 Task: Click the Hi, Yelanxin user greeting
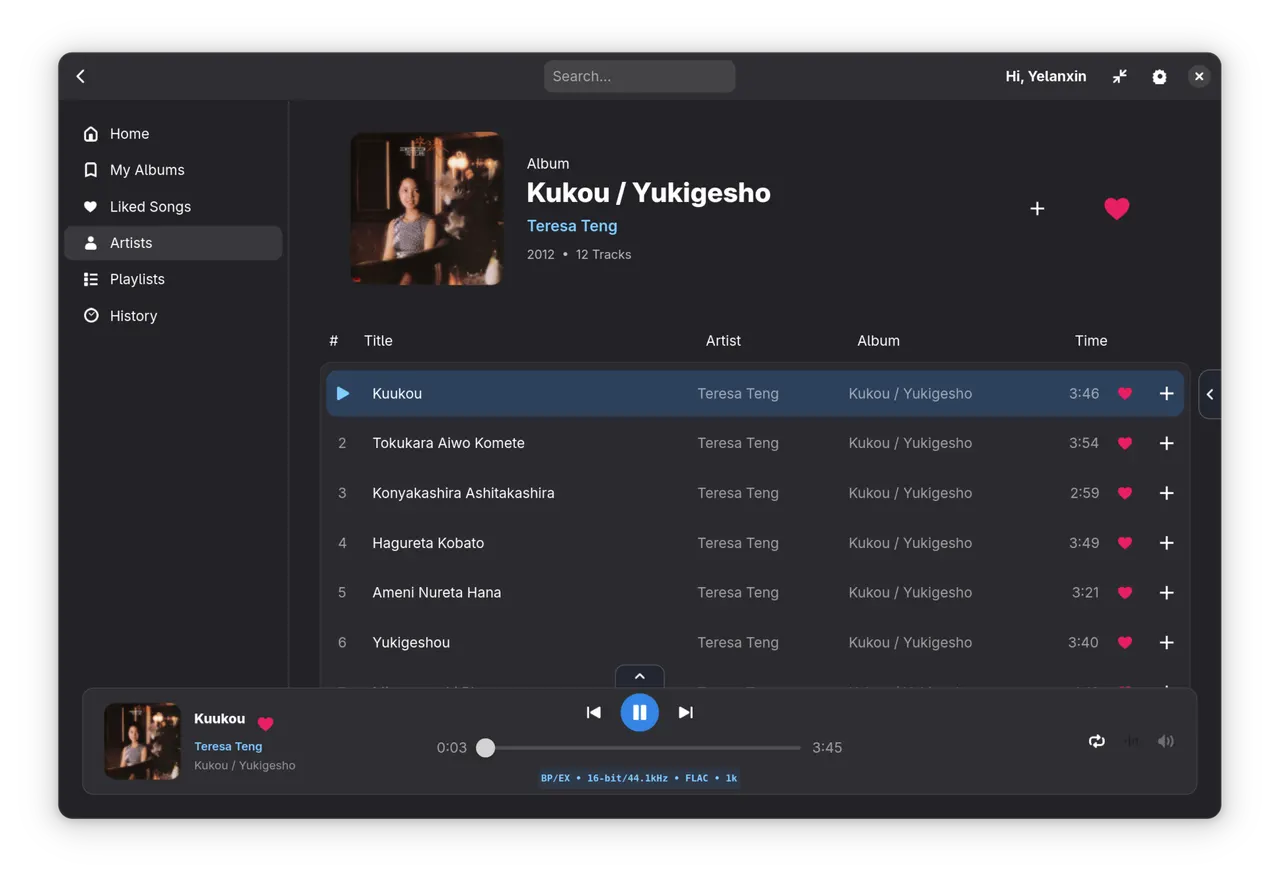(1046, 76)
